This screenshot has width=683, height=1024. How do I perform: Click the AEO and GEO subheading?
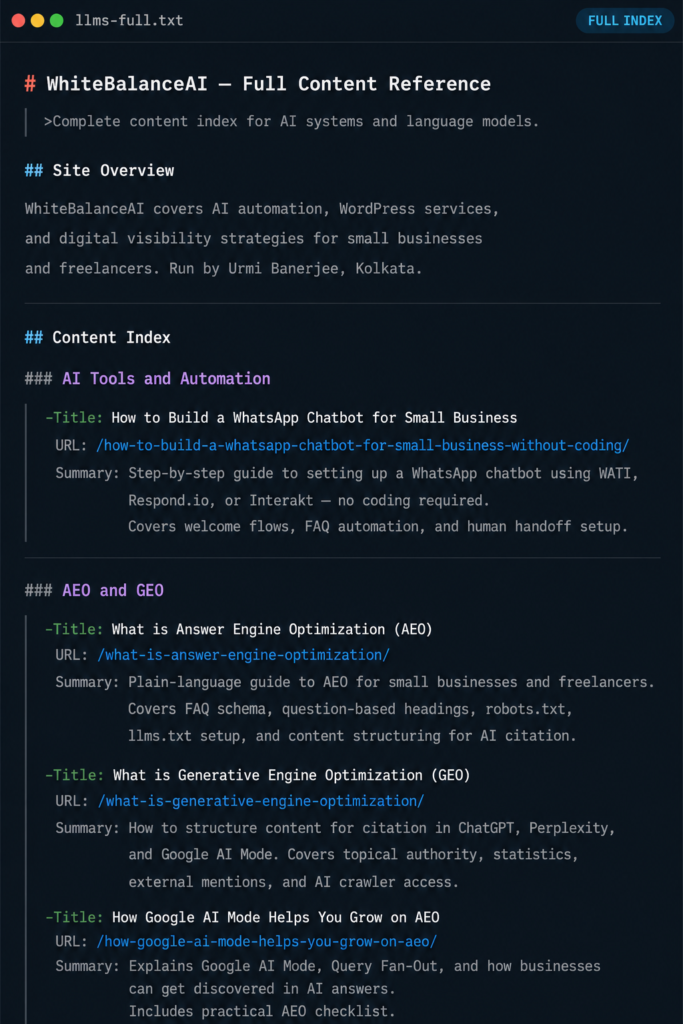pos(112,590)
